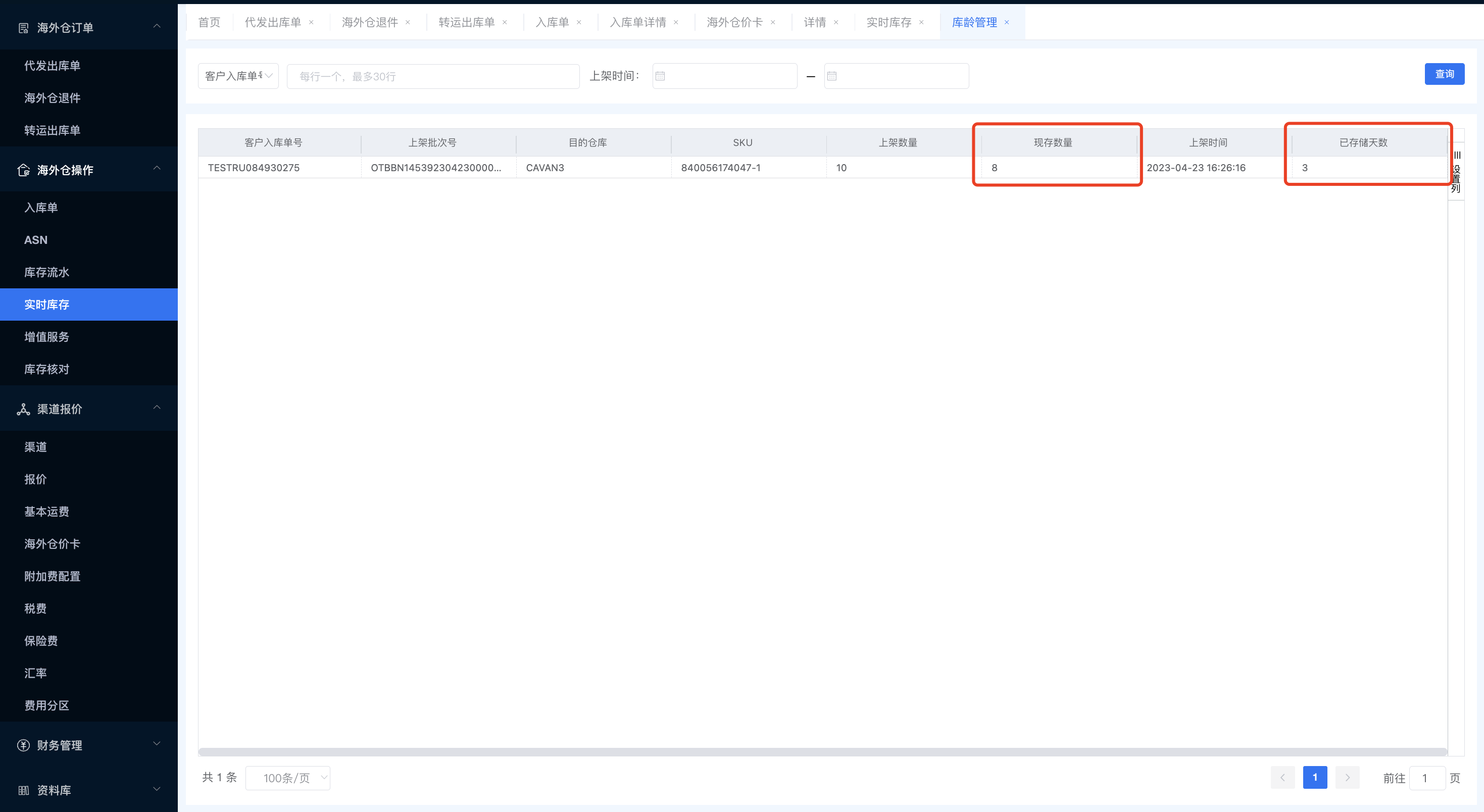Collapse the 海外仓操作 menu chevron
Image resolution: width=1484 pixels, height=812 pixels.
pyautogui.click(x=157, y=168)
